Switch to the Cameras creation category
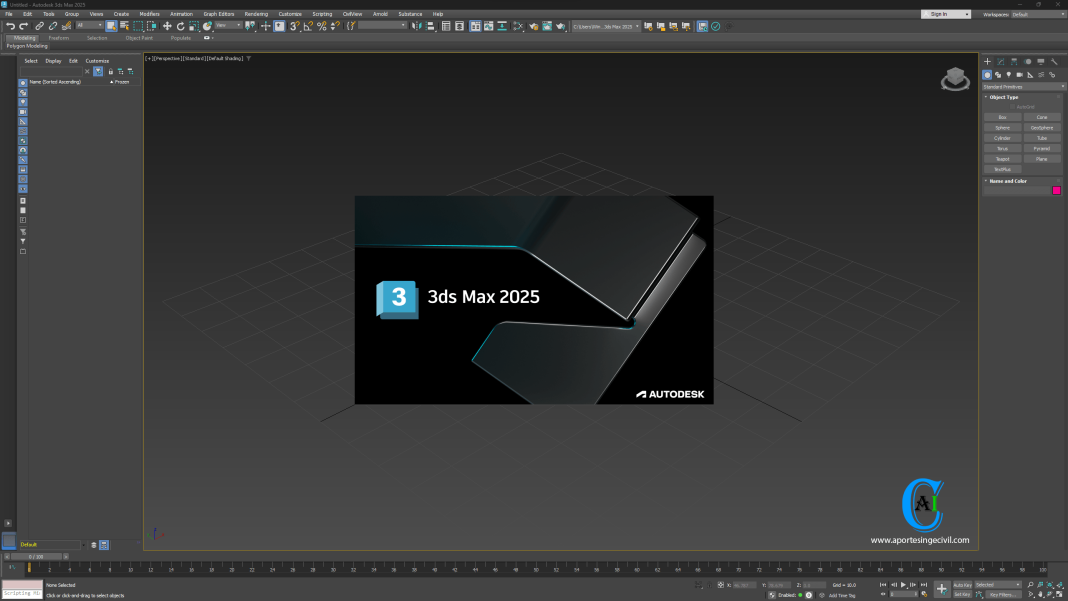This screenshot has height=601, width=1068. [x=1019, y=75]
